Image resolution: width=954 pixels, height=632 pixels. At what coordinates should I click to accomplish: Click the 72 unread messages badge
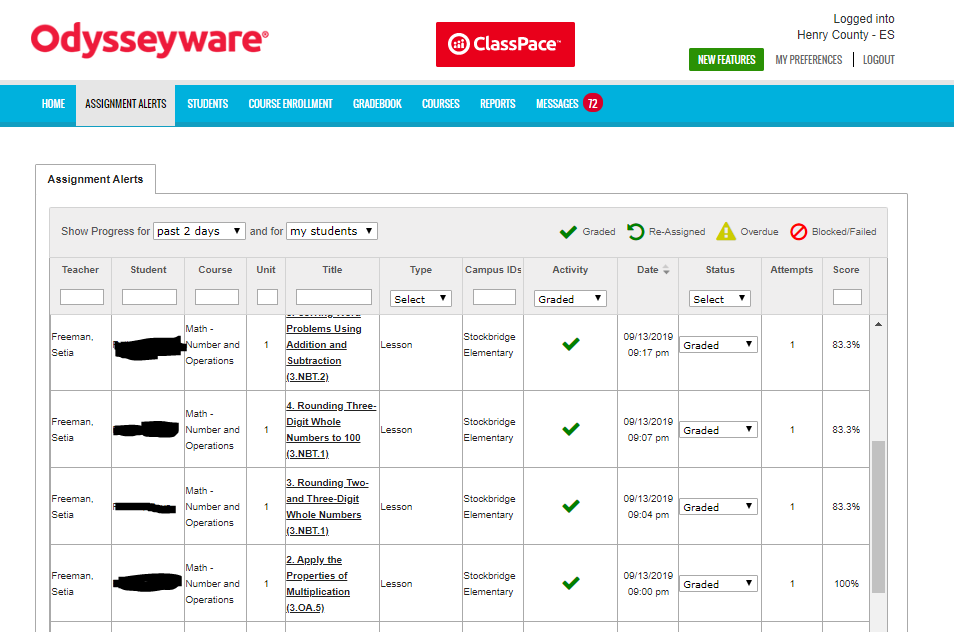593,103
